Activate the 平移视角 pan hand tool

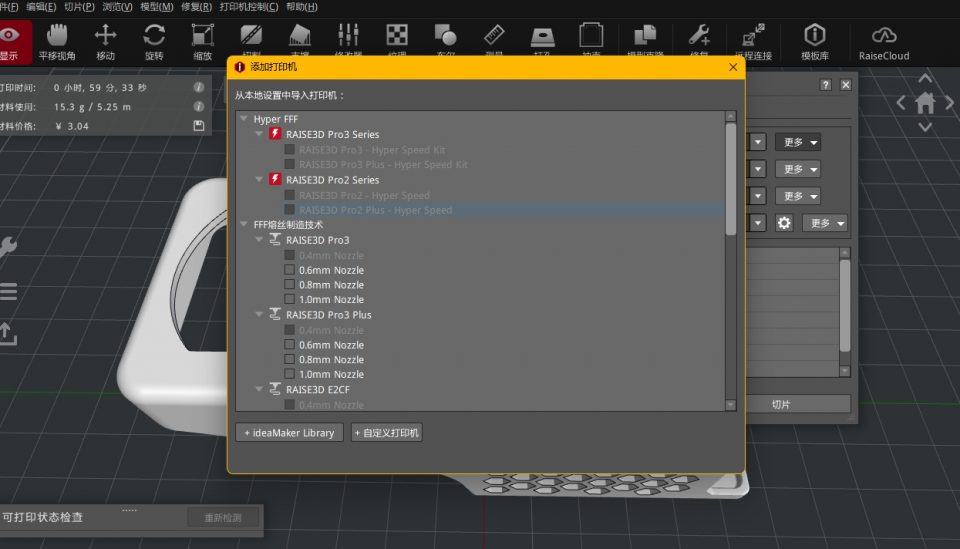pyautogui.click(x=57, y=42)
